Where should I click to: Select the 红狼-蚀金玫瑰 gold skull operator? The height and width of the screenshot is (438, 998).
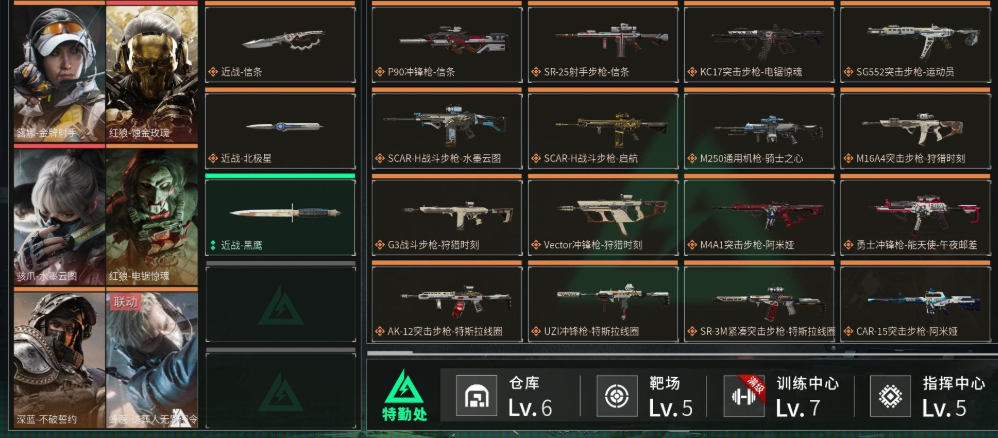152,73
